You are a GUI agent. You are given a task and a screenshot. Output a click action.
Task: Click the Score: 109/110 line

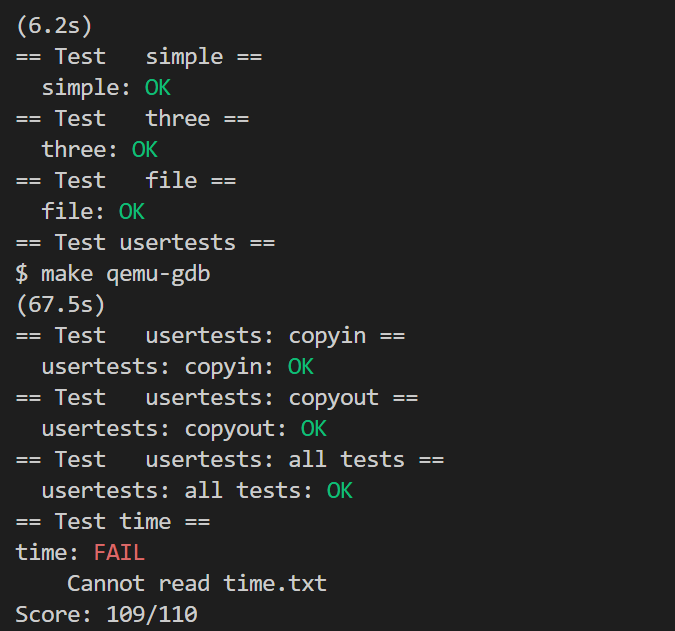pos(106,614)
